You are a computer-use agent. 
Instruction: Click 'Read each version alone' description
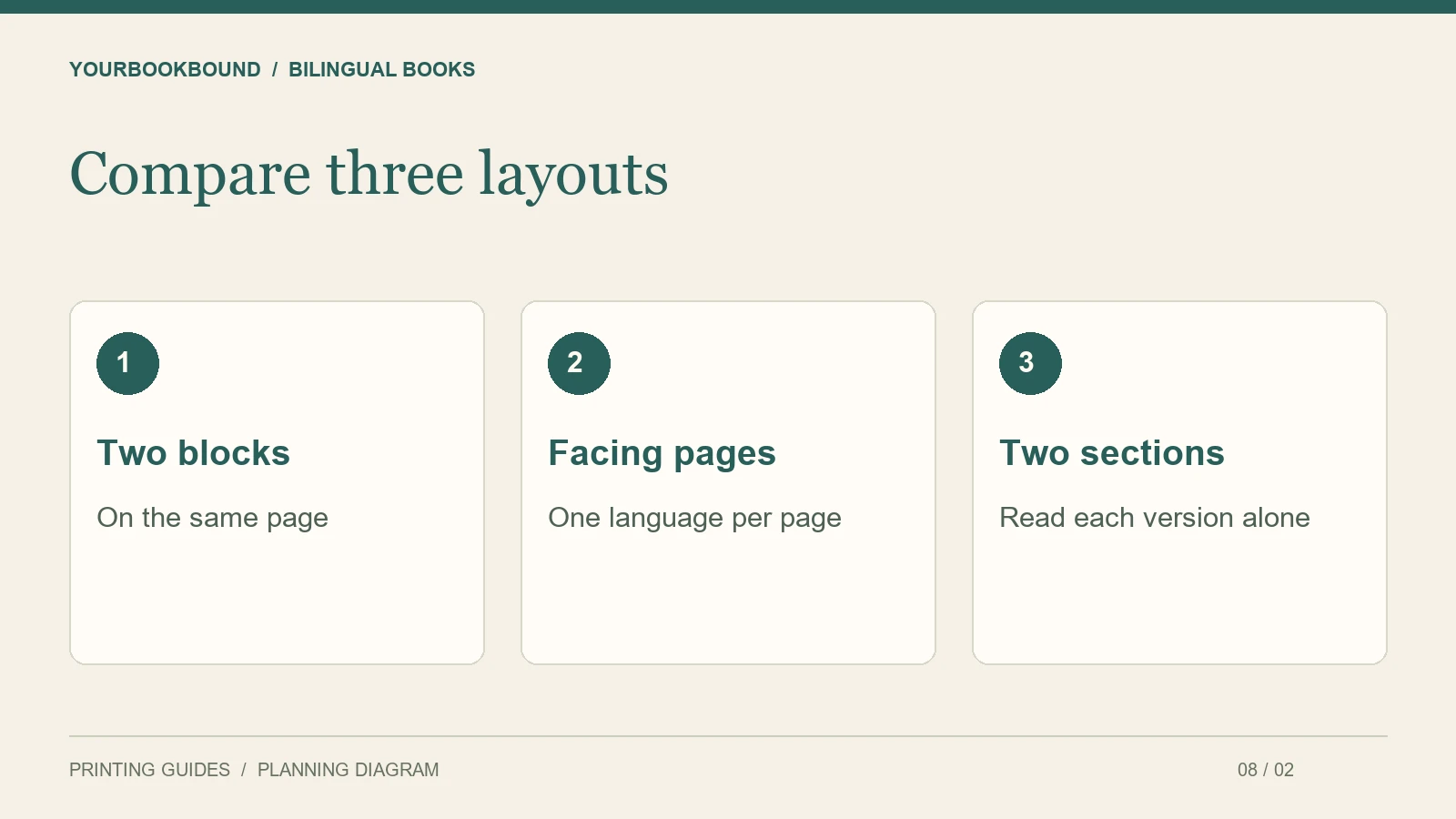click(x=1155, y=518)
